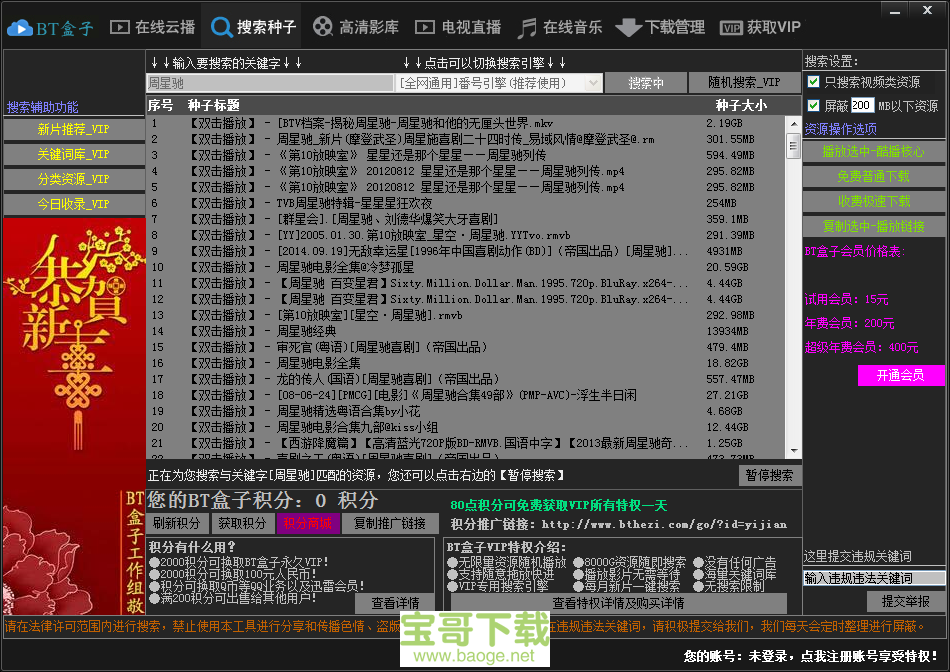950x672 pixels.
Task: Click 查看特权详情及购买详情 button
Action: [619, 603]
